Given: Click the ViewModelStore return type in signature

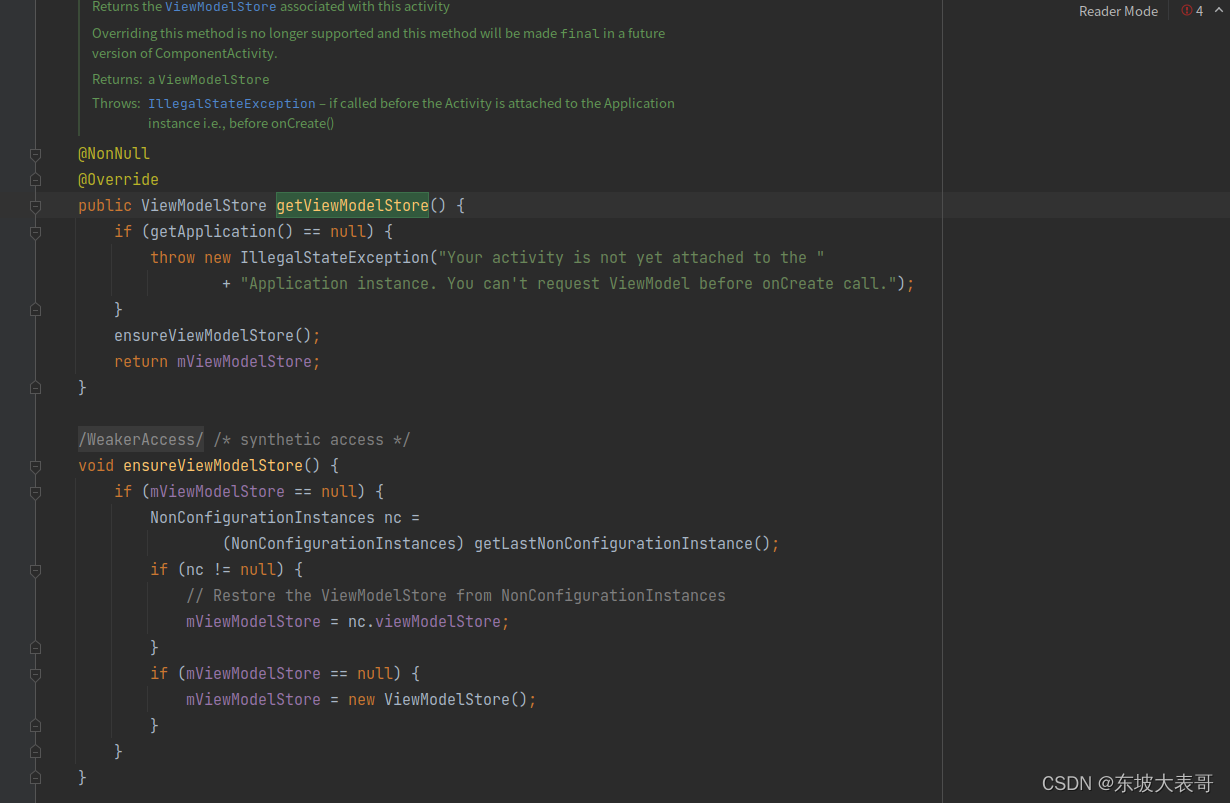Looking at the screenshot, I should click(204, 205).
